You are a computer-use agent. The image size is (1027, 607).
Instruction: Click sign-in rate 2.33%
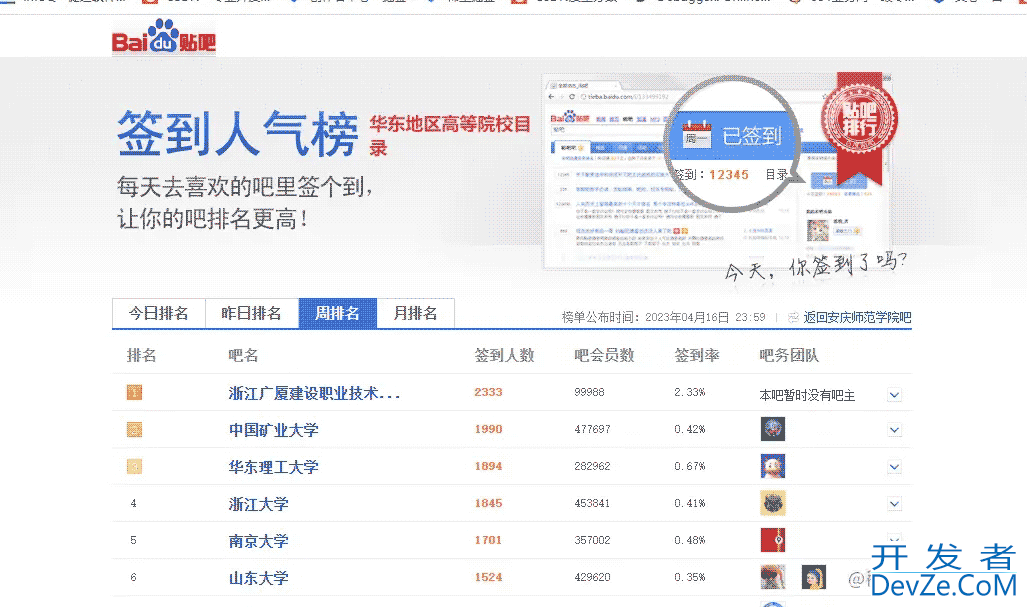pyautogui.click(x=690, y=392)
